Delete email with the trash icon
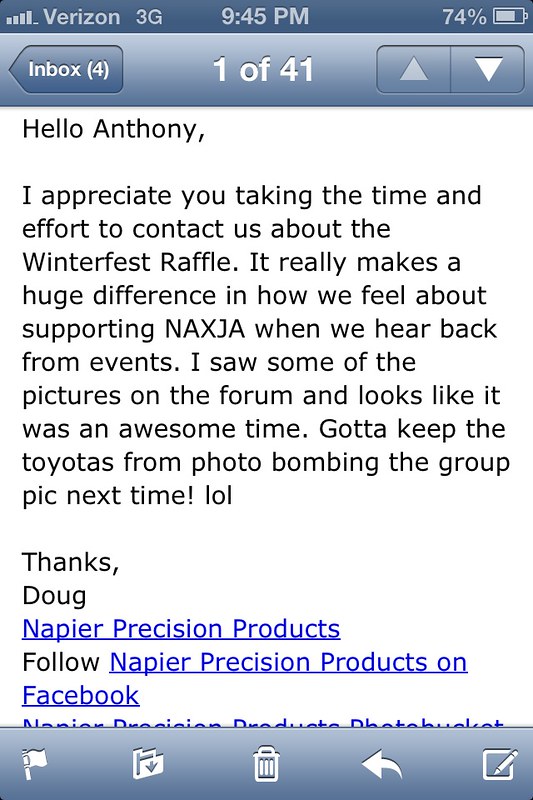533x800 pixels. tap(266, 763)
